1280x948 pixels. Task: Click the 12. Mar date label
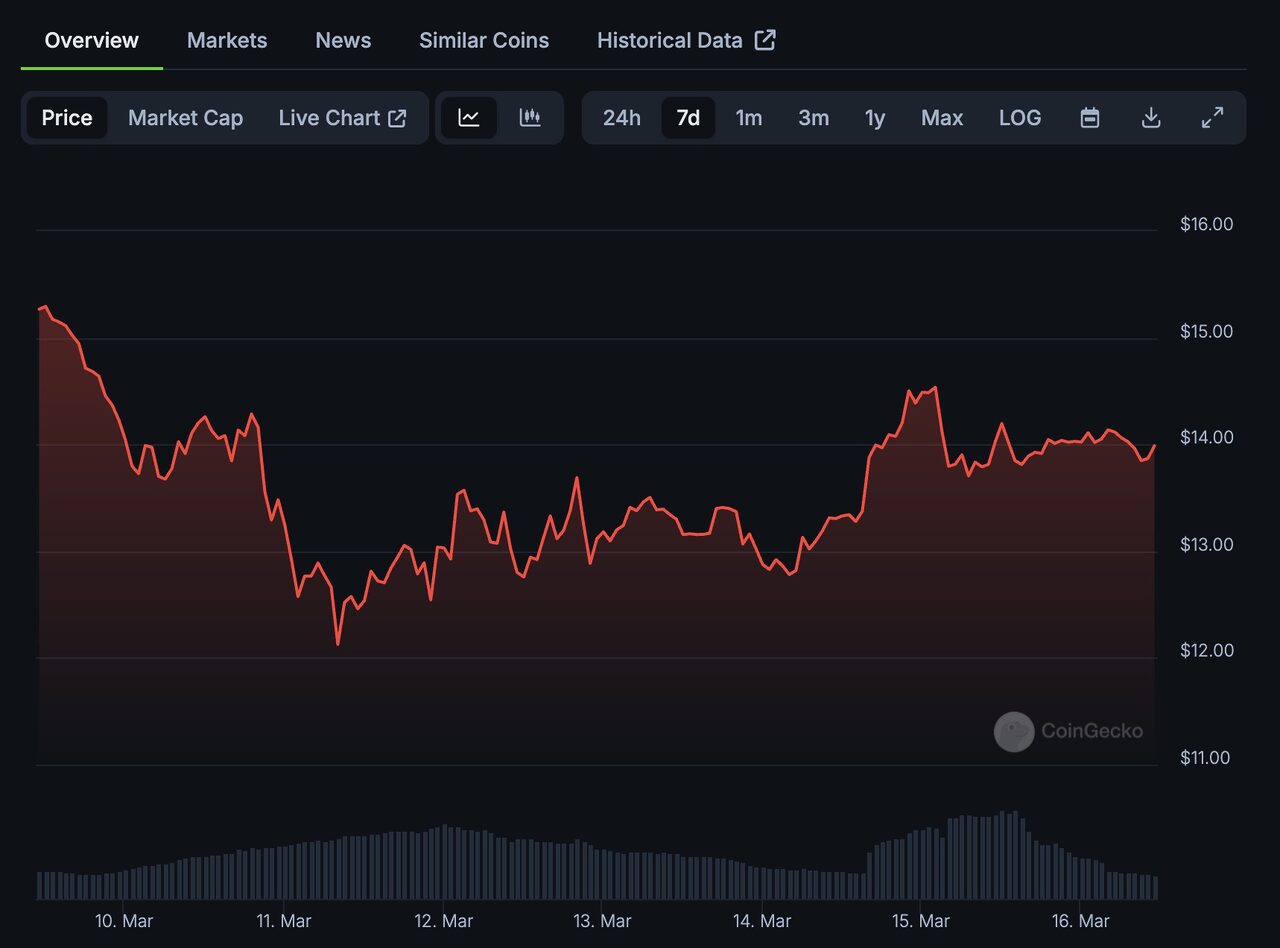click(443, 921)
